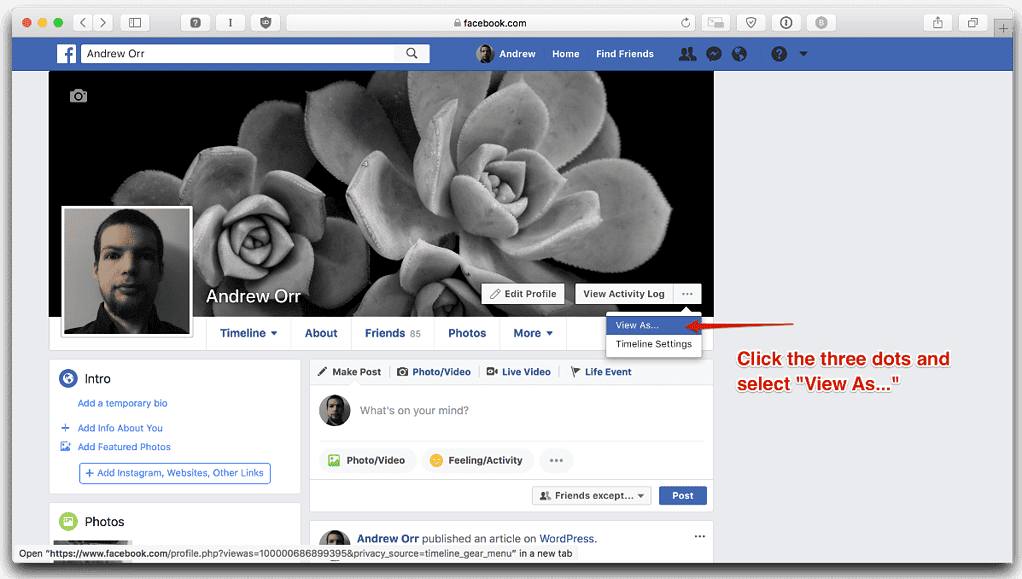Click the Add a temporary bio link
This screenshot has height=579, width=1022.
tap(122, 403)
